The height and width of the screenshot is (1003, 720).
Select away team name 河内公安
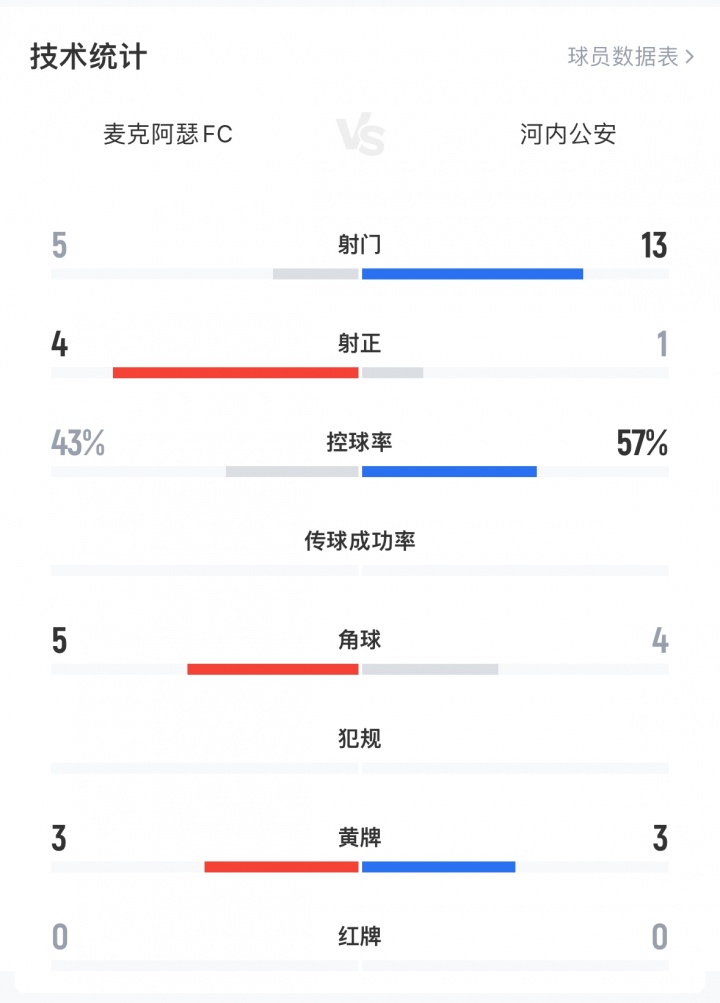568,134
